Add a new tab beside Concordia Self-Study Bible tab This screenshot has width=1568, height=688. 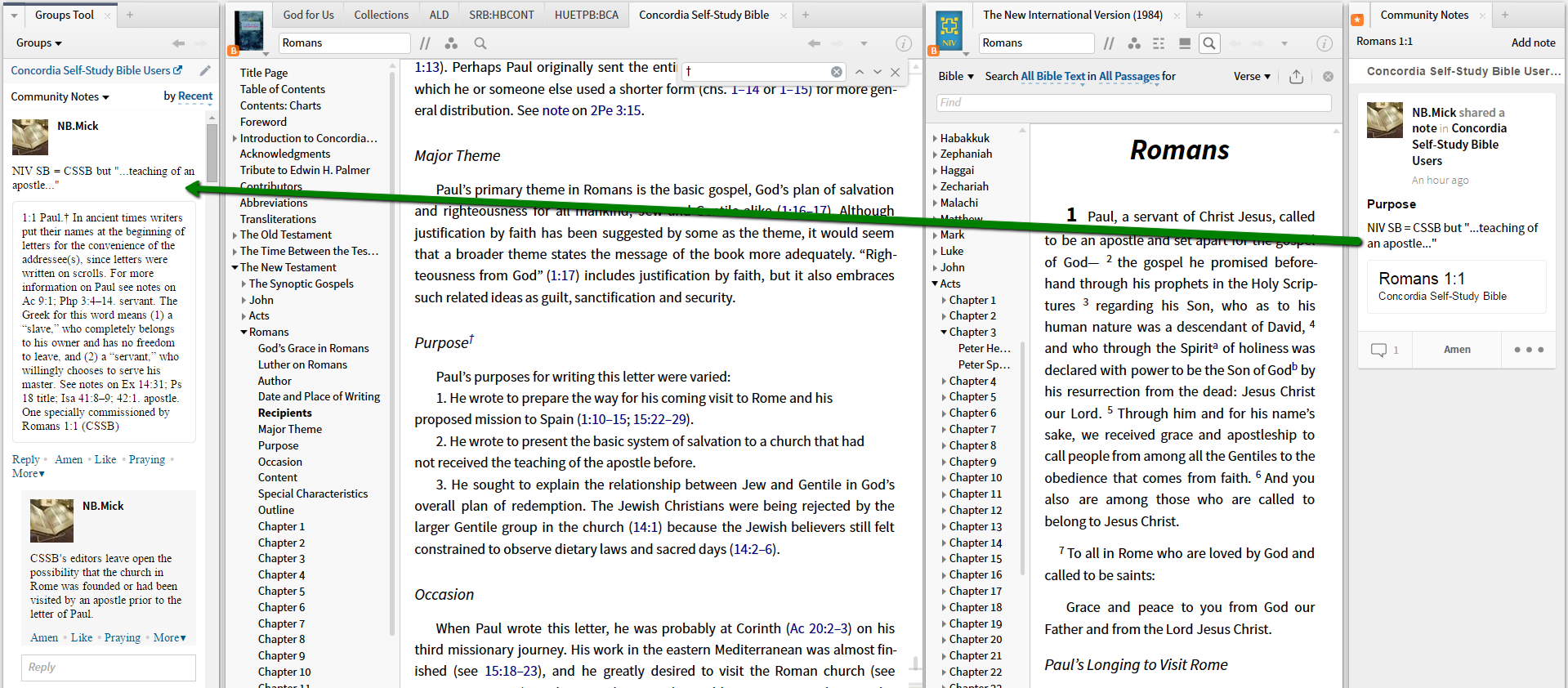coord(806,15)
